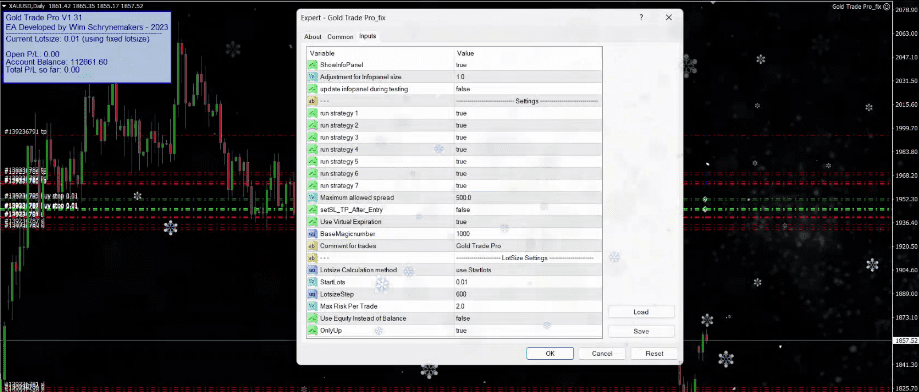919x392 pixels.
Task: Click the highlighted price label 1857.52 on chart scale
Action: (906, 340)
